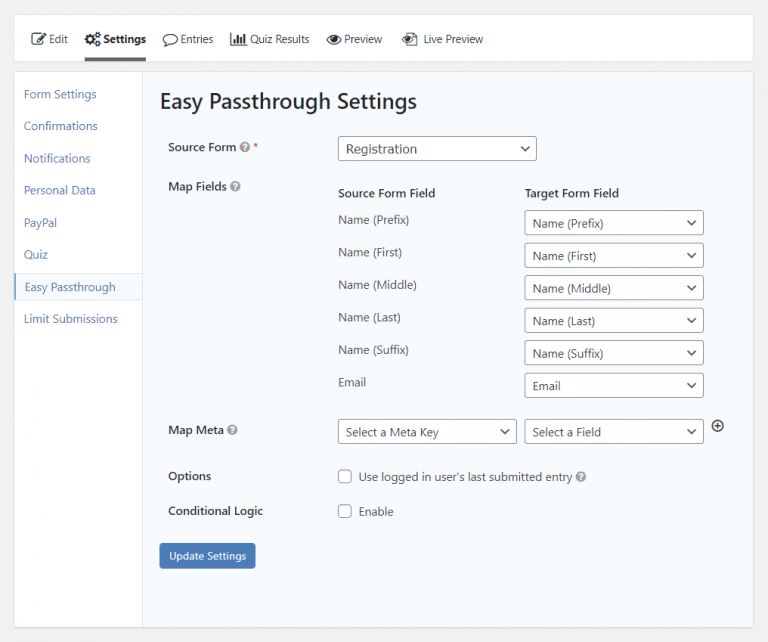
Task: Open the Name (Middle) target field dropdown
Action: tap(614, 288)
